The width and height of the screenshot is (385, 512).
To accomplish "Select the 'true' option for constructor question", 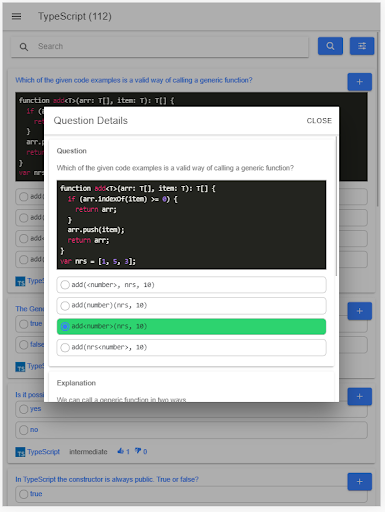I will coord(191,494).
